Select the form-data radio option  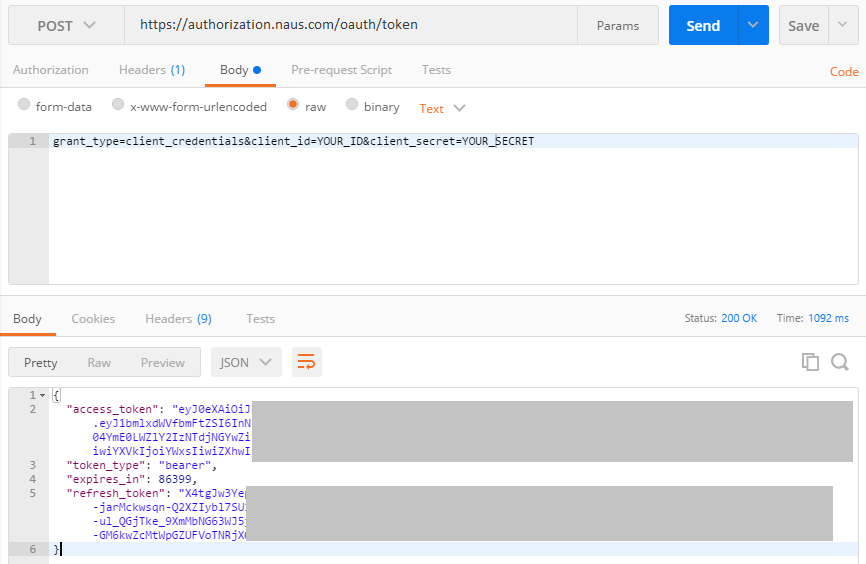coord(24,105)
